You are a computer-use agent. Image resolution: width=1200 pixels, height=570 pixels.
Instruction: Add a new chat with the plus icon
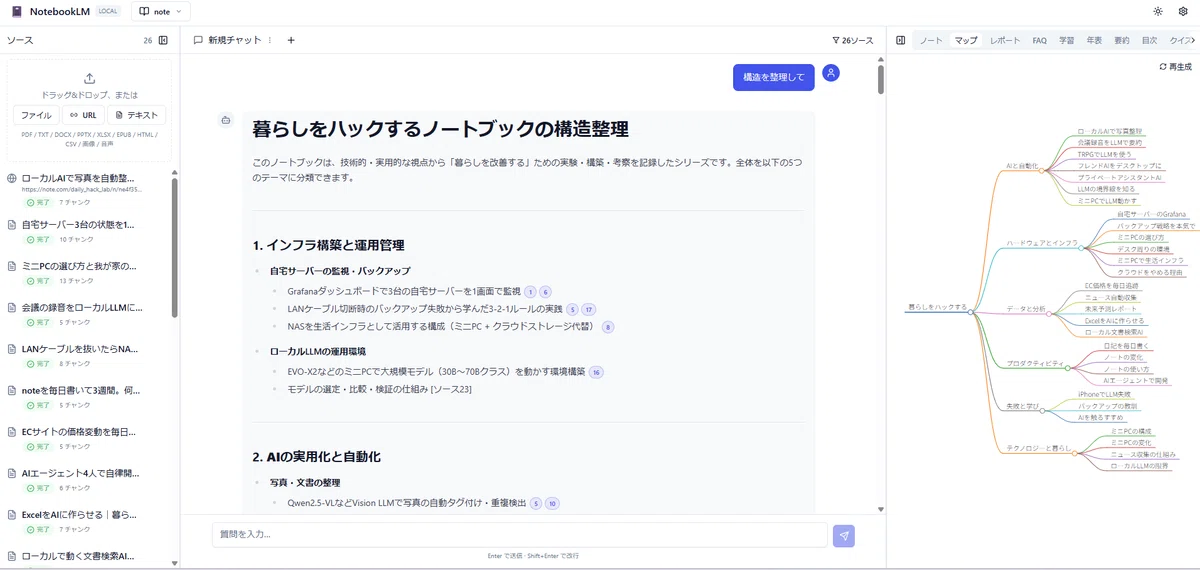point(291,41)
